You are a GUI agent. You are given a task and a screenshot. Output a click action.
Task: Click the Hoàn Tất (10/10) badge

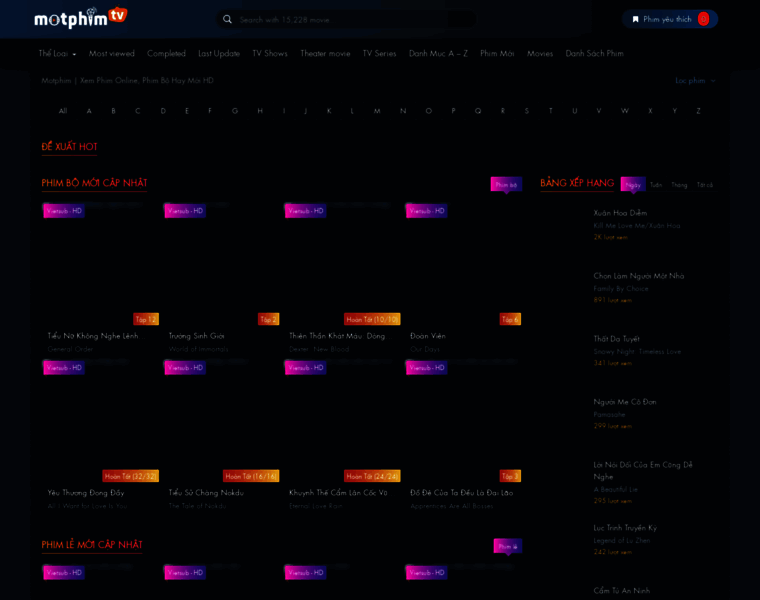[372, 319]
